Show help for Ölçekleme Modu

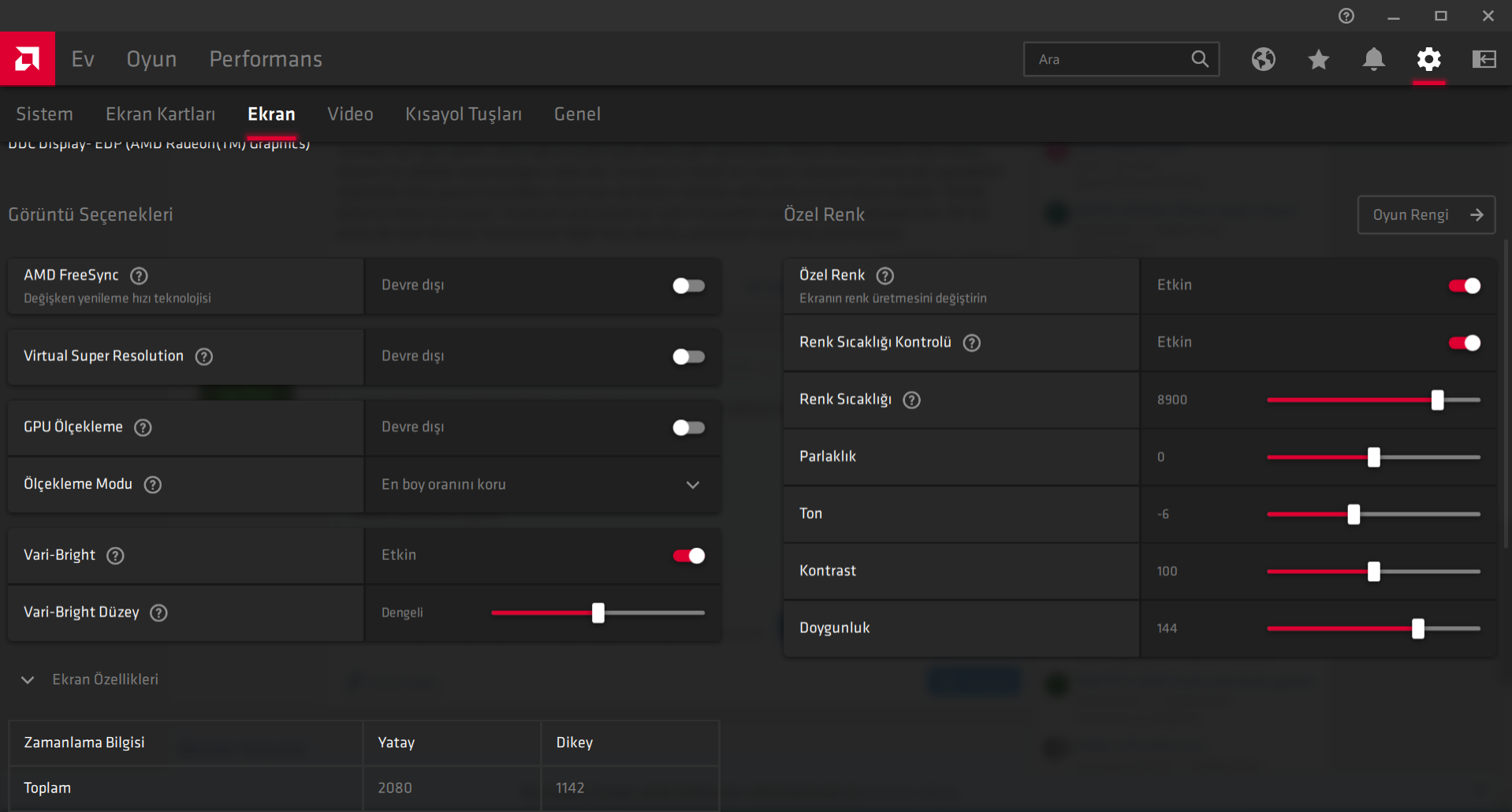pos(153,485)
